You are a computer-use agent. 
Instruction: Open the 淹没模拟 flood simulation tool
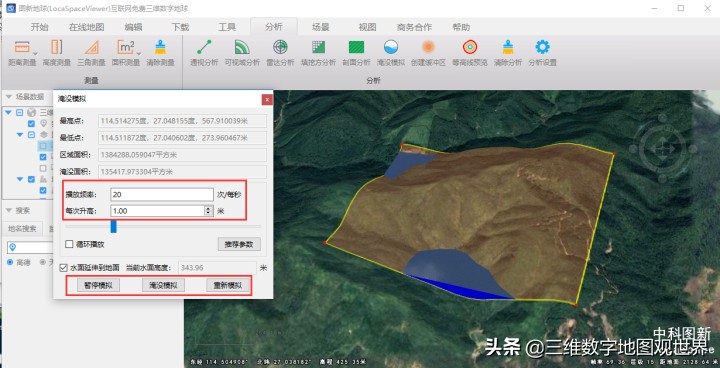coord(391,53)
